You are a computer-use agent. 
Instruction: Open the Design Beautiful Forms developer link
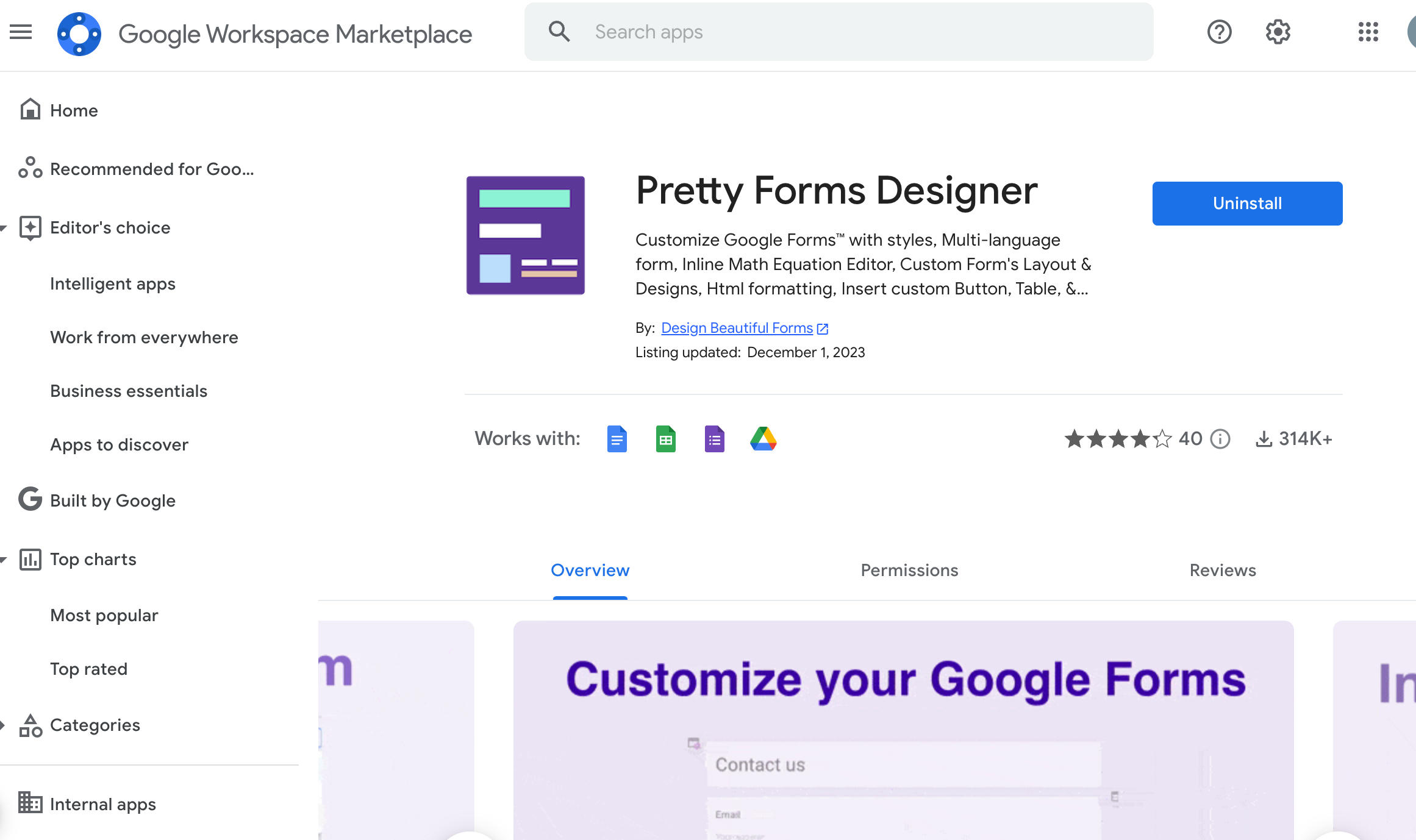(737, 327)
